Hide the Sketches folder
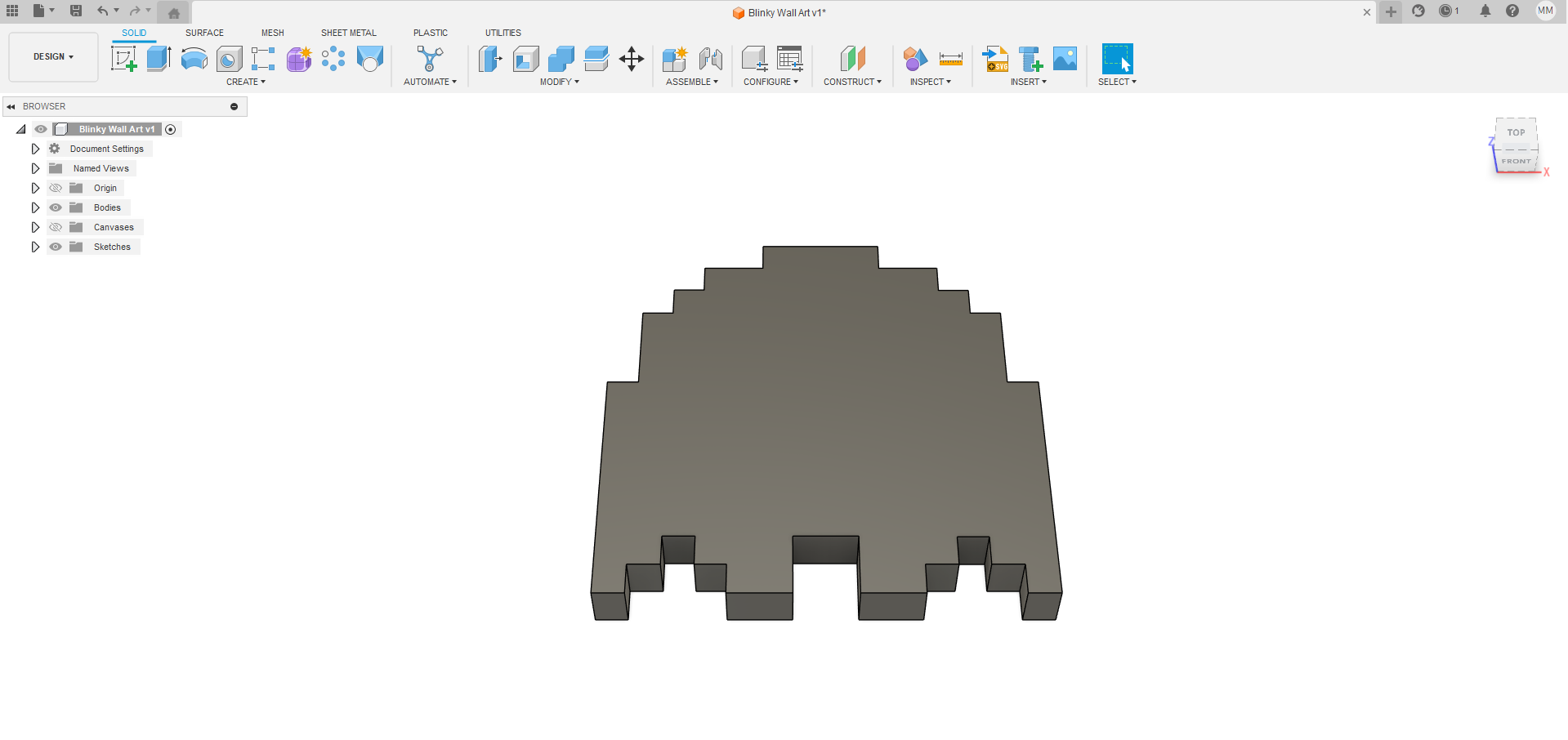 (x=56, y=247)
